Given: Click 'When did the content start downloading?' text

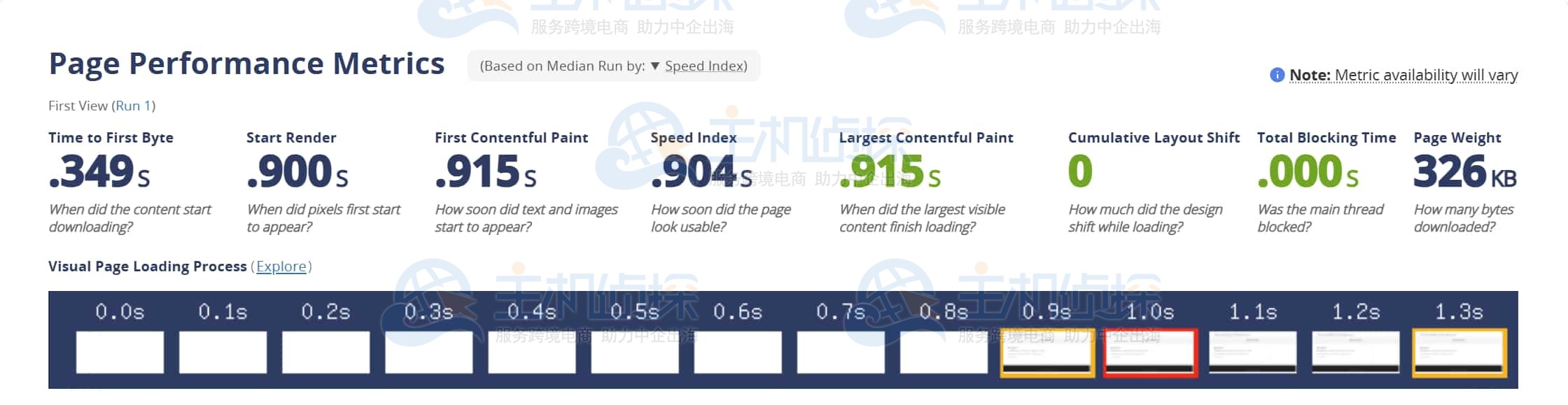Looking at the screenshot, I should click(x=129, y=218).
